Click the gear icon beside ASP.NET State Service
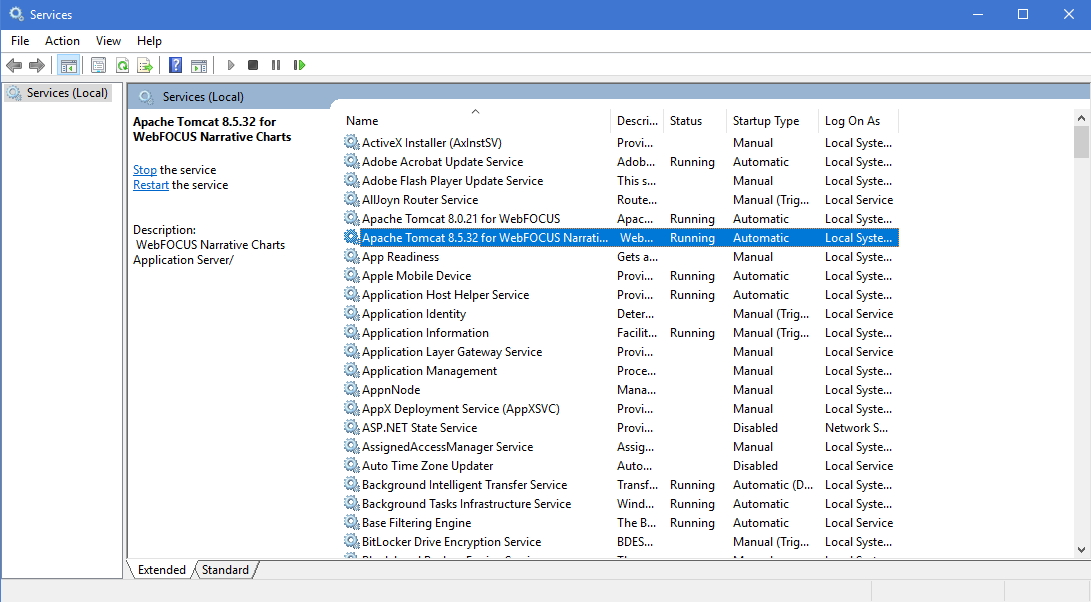The width and height of the screenshot is (1091, 602). coord(351,428)
